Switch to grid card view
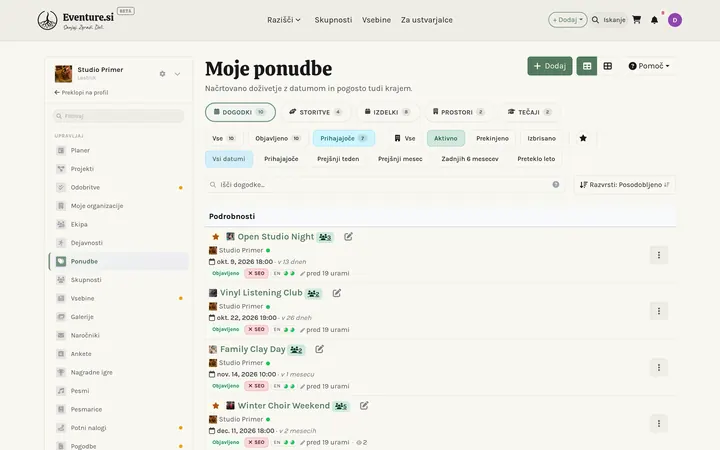The height and width of the screenshot is (450, 720). click(x=608, y=66)
